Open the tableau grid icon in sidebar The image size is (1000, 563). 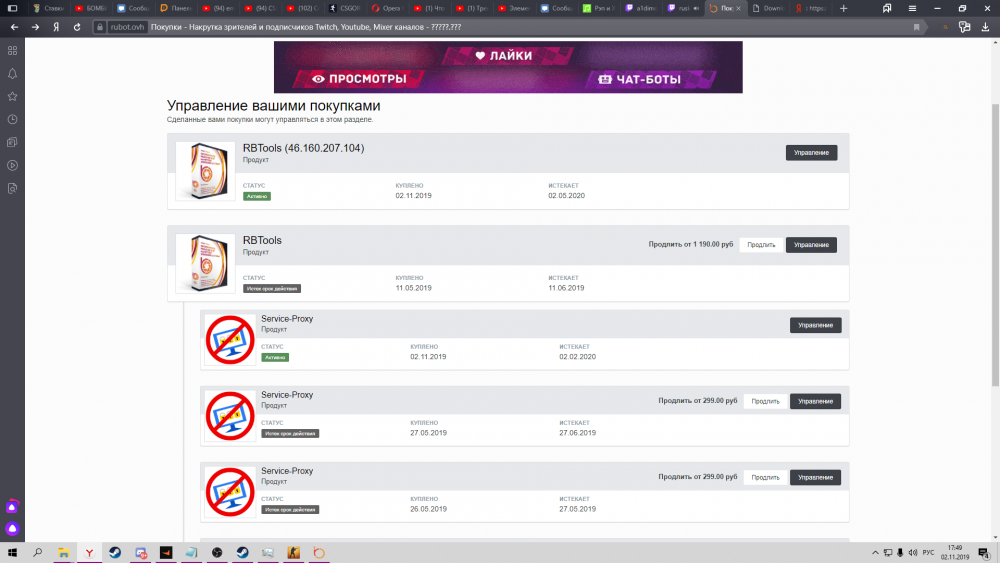12,50
